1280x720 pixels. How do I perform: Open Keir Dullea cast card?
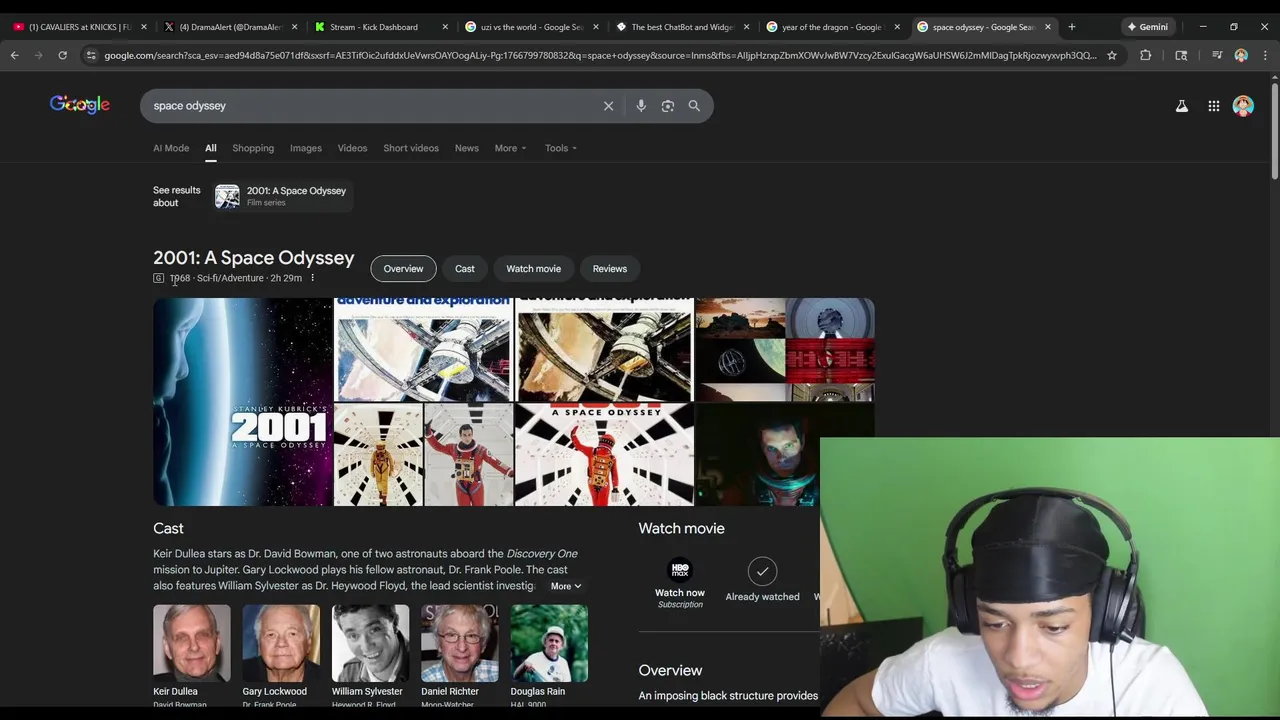pos(191,655)
